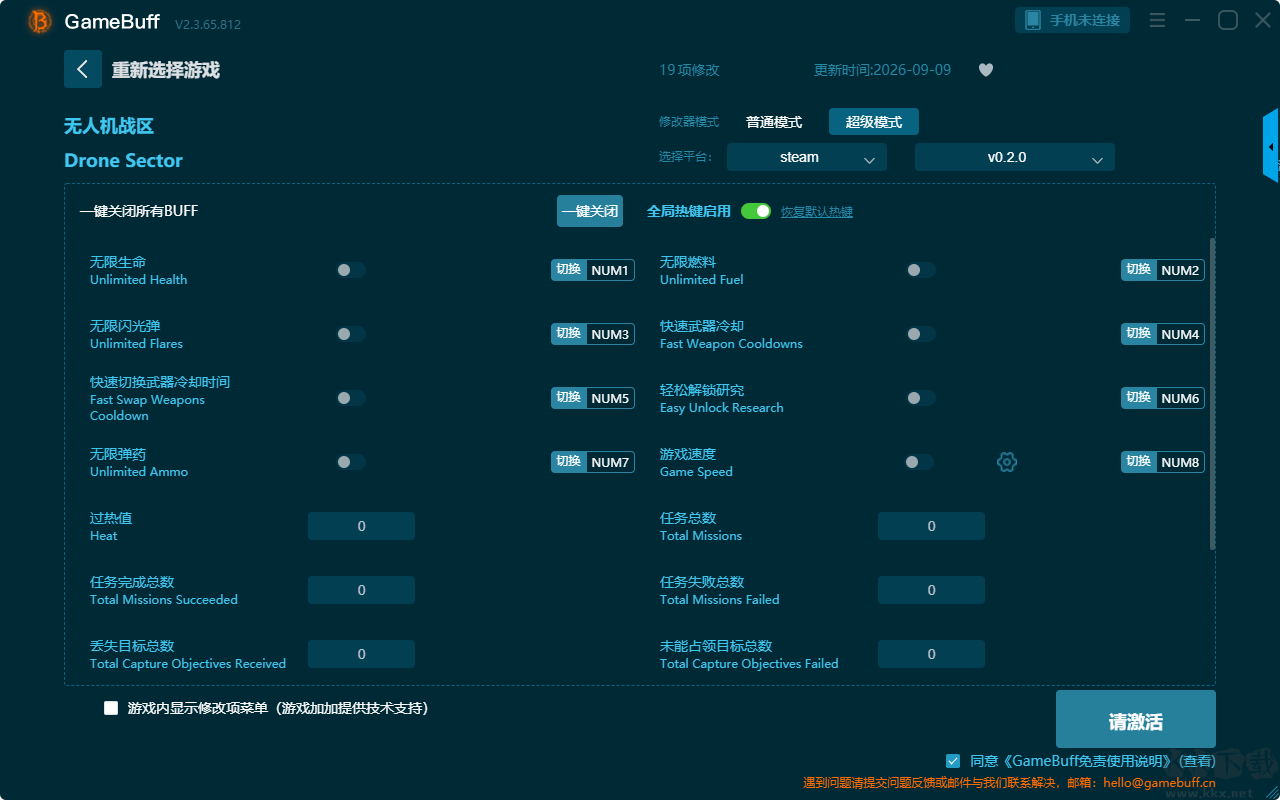1280x800 pixels.
Task: Click the GameBuff logo icon
Action: tap(40, 21)
